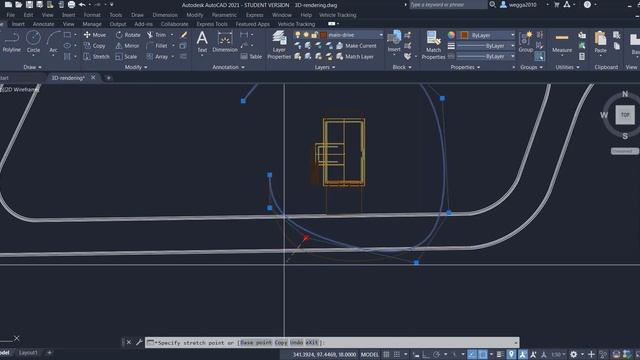
Task: Switch to the Express Tools ribbon tab
Action: click(211, 24)
